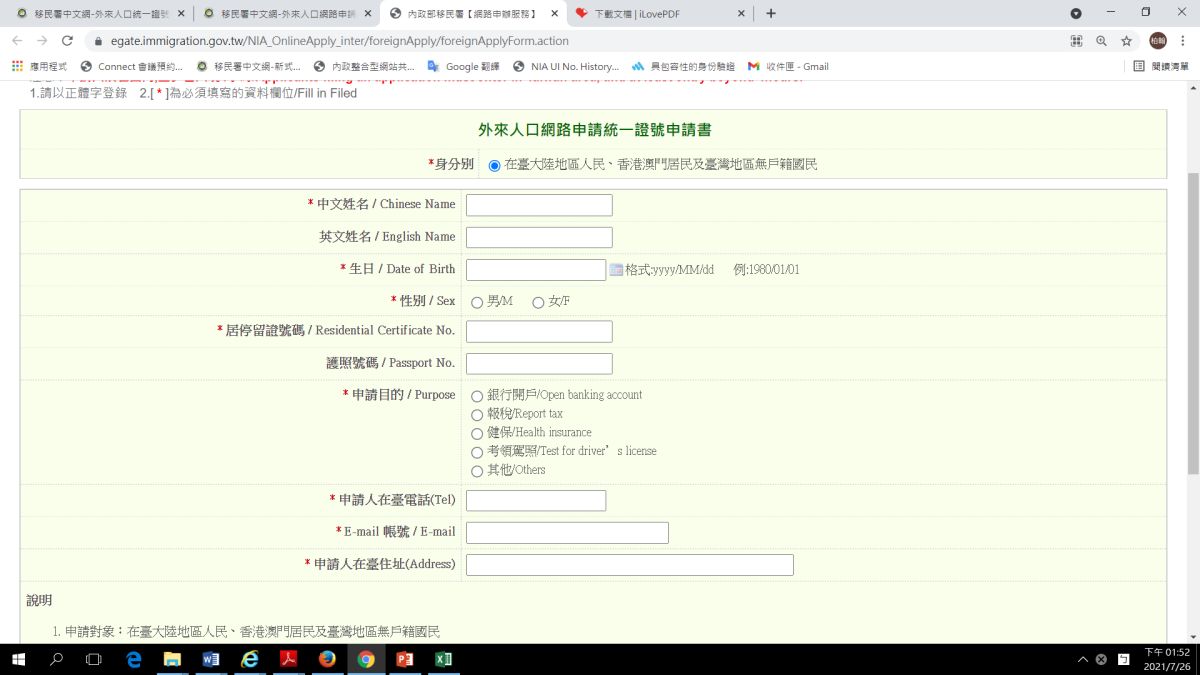Click the Date of Birth input field
The width and height of the screenshot is (1200, 675).
point(536,270)
